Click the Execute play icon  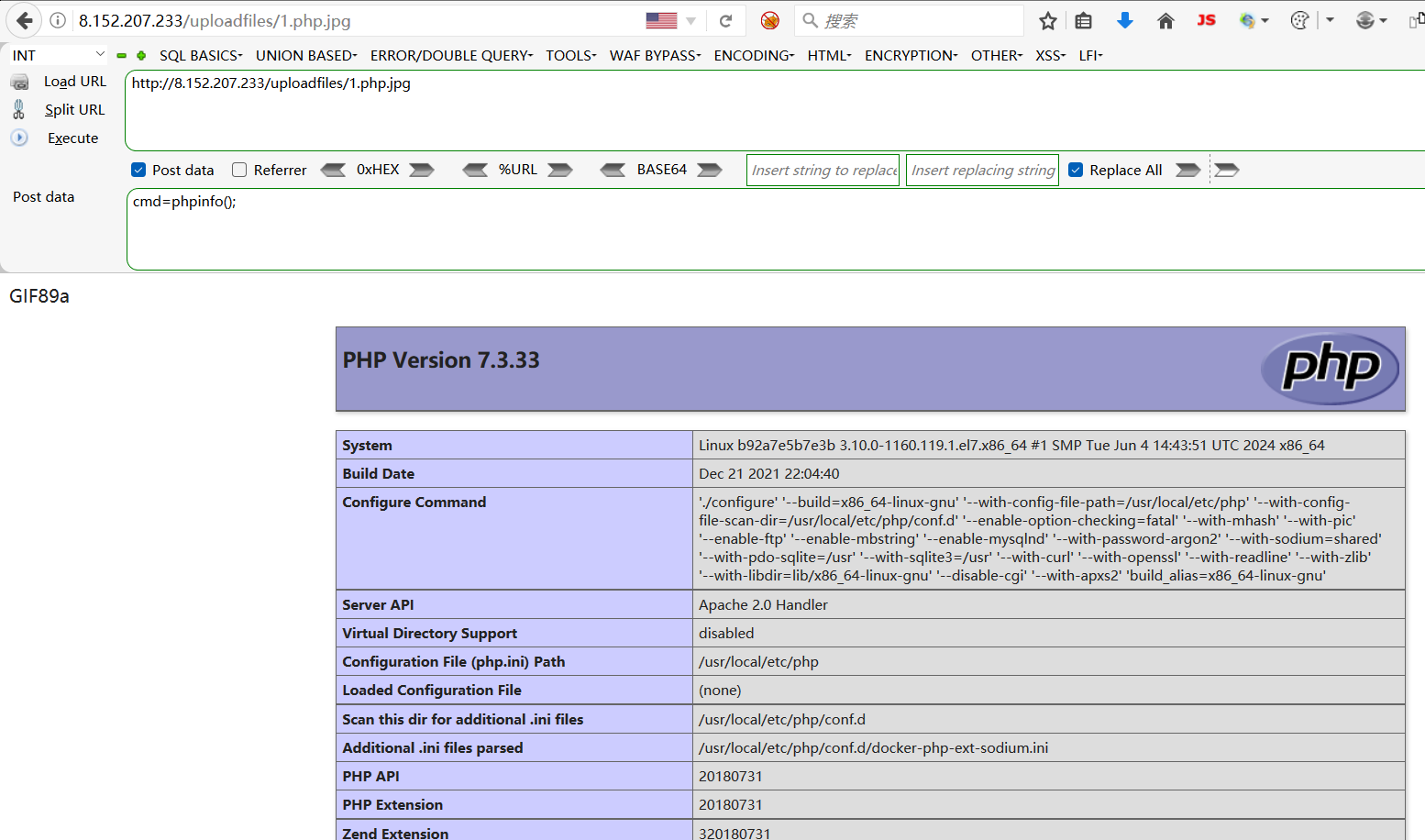[19, 138]
